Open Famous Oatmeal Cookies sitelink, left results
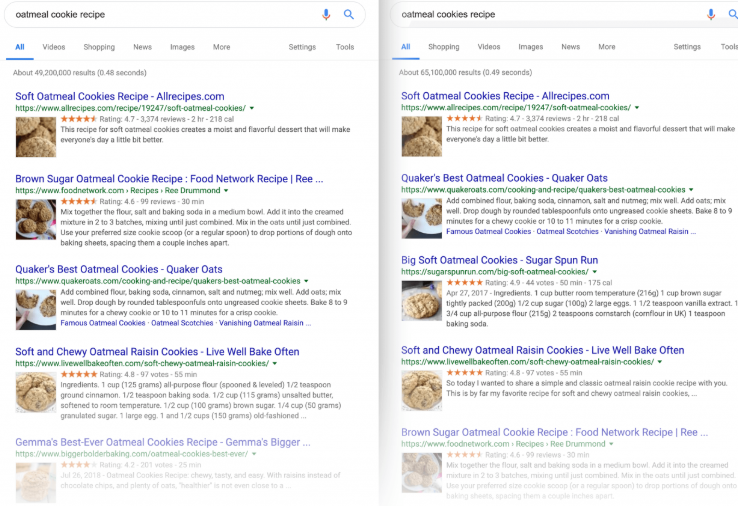Viewport: 738px width, 506px height. pos(103,323)
